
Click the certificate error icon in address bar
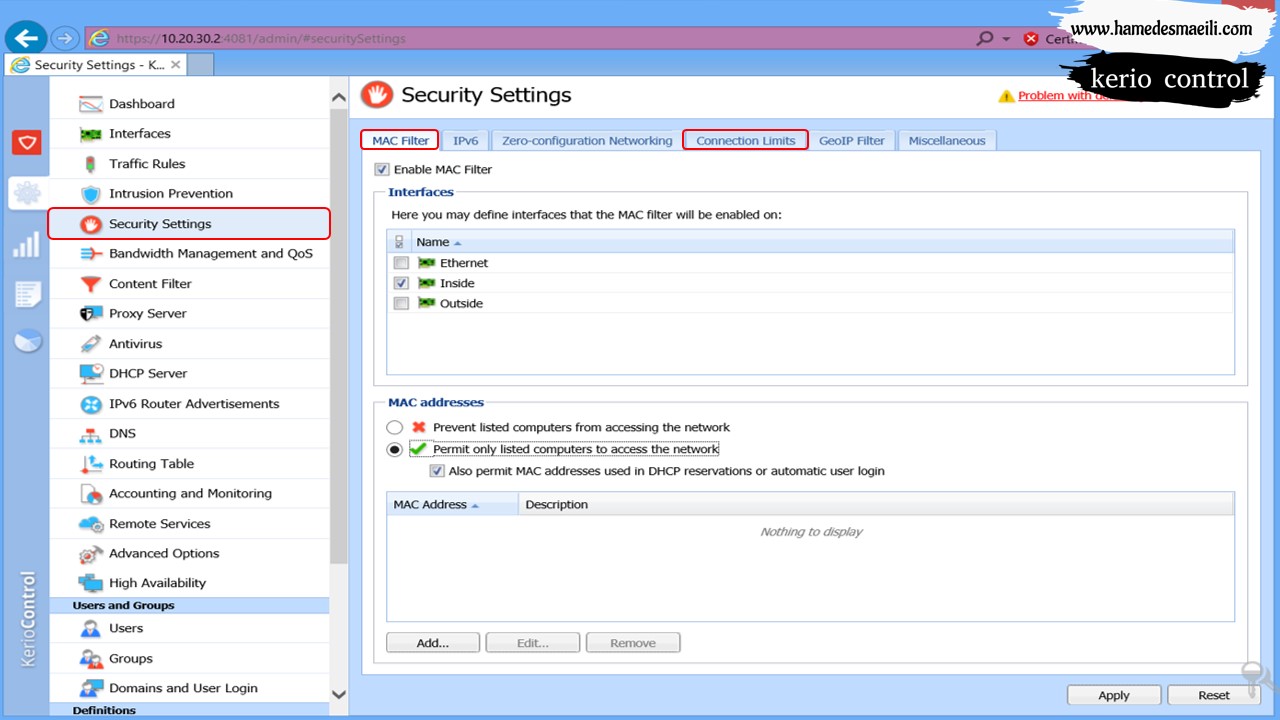1031,39
